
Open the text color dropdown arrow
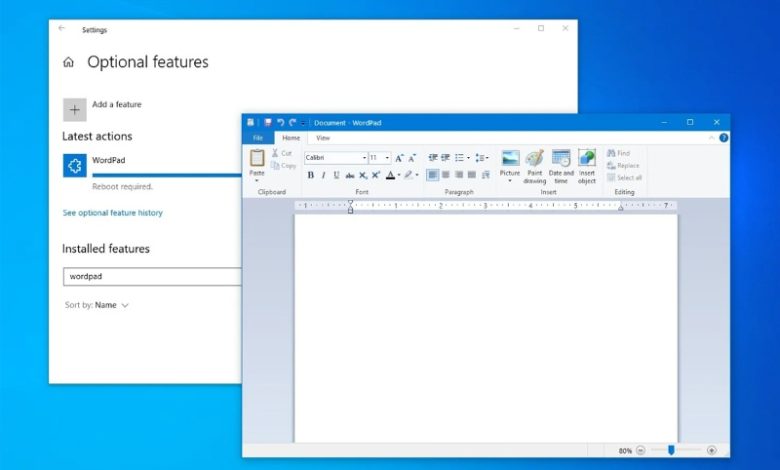[399, 175]
